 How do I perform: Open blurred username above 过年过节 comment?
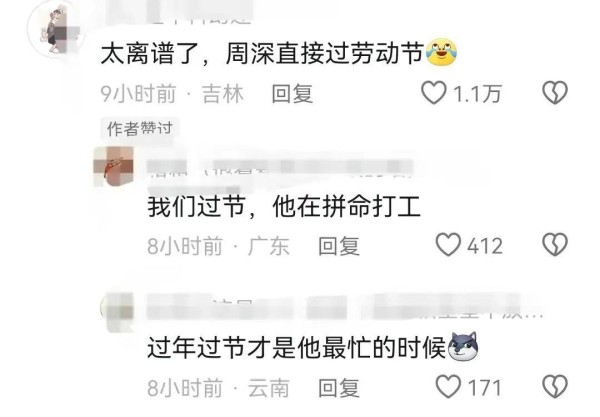(344, 308)
